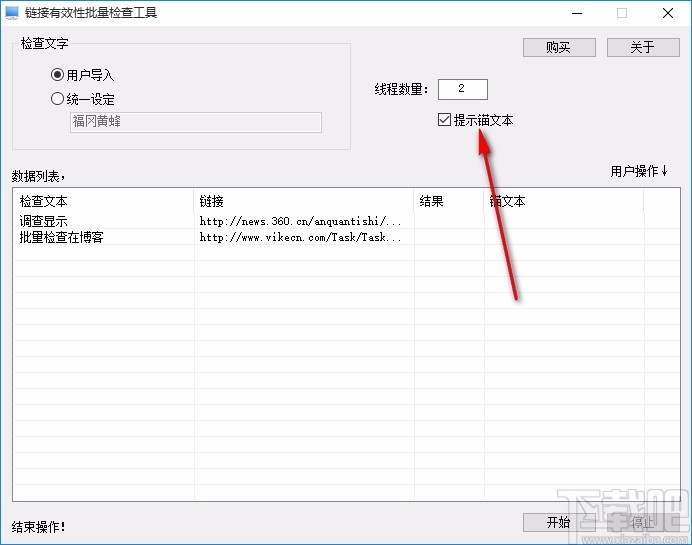Focus the 线程数量 input field
692x545 pixels.
pos(463,89)
